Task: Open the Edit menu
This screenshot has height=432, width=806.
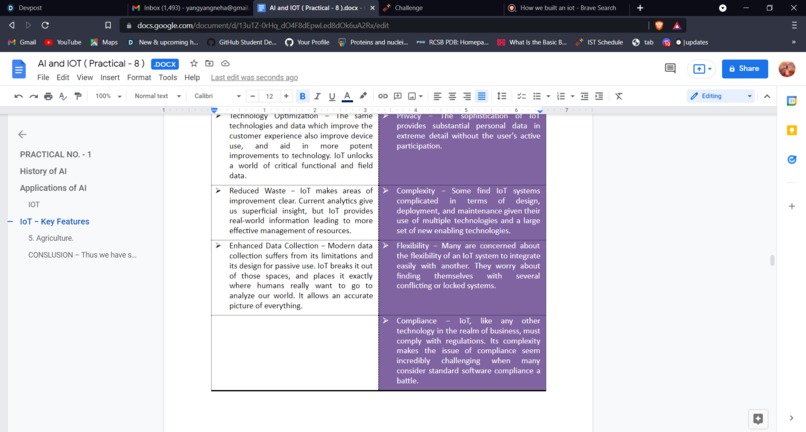Action: point(63,78)
